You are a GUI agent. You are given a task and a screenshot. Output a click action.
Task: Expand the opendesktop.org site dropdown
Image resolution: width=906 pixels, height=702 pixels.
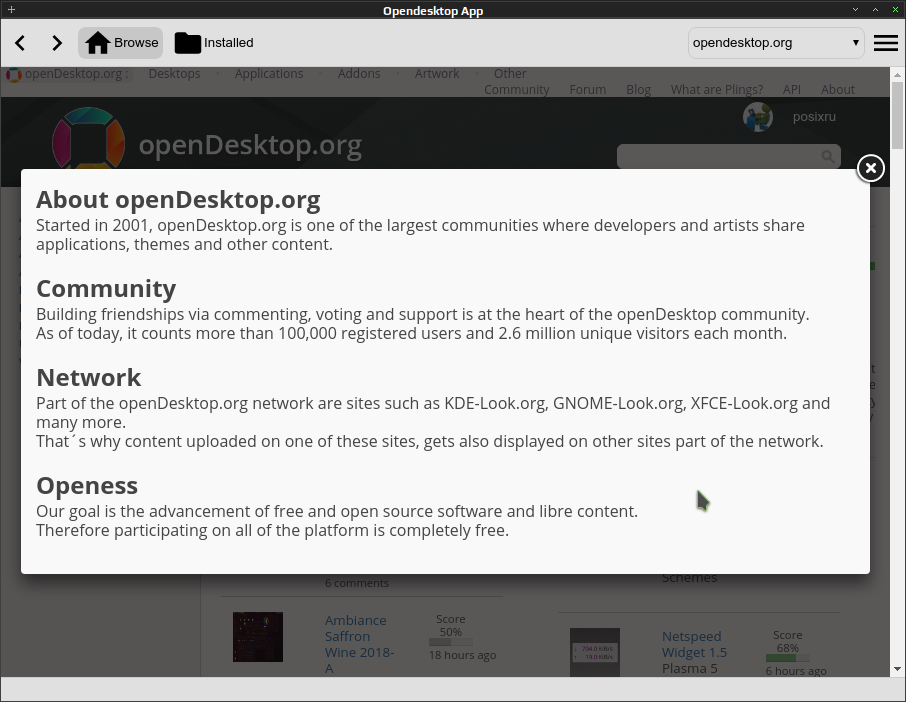[776, 43]
